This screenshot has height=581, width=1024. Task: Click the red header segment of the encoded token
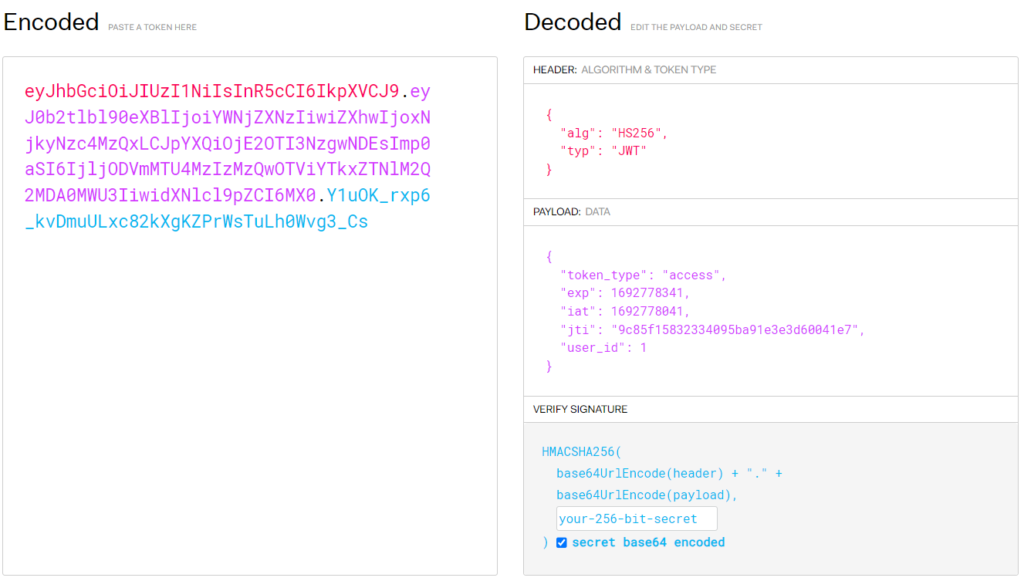[x=212, y=92]
